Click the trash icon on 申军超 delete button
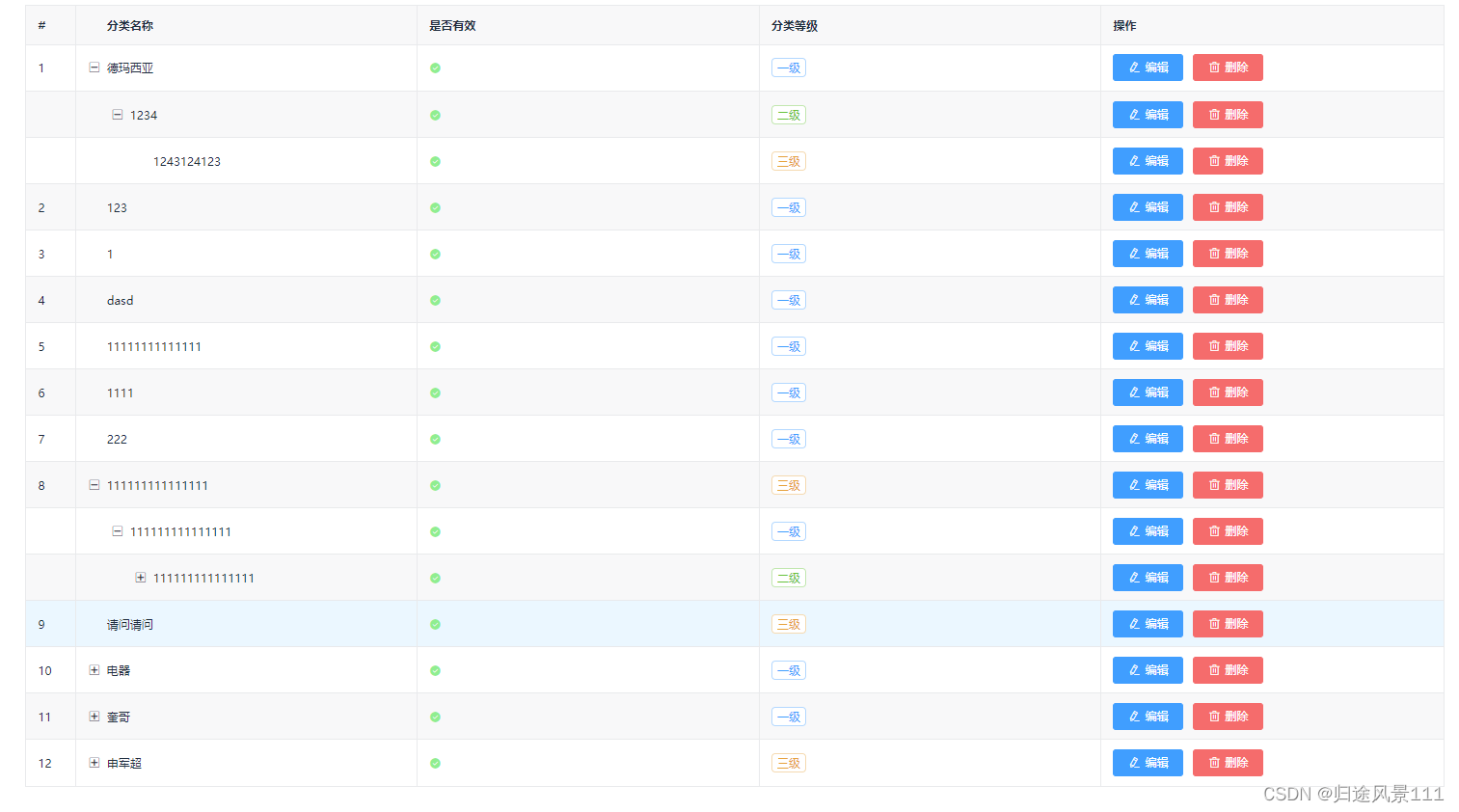 point(1213,763)
